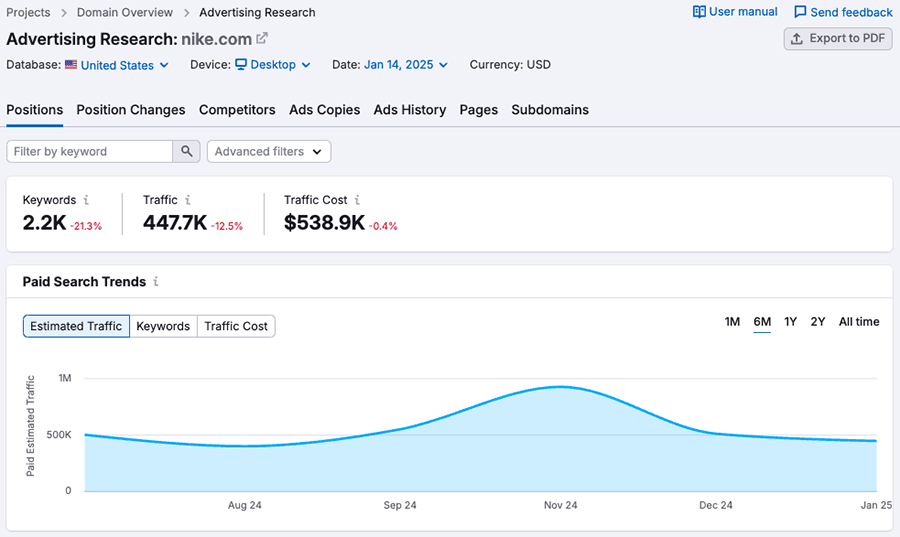
Task: Set chart range to All time
Action: tap(859, 322)
